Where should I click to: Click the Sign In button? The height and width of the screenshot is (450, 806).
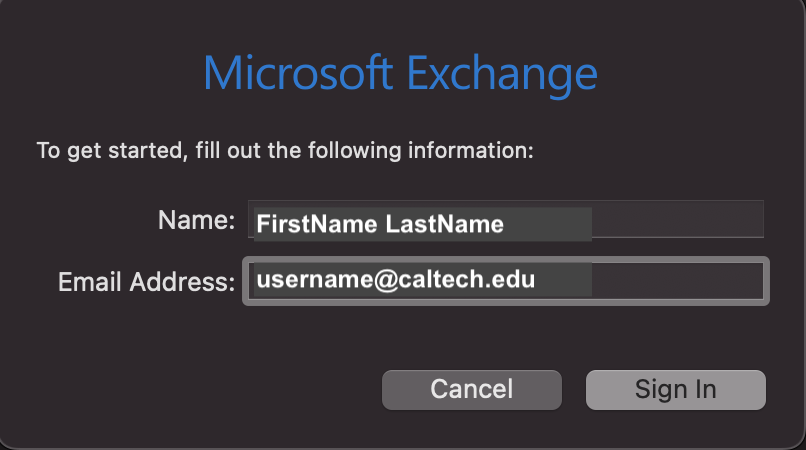[x=675, y=389]
